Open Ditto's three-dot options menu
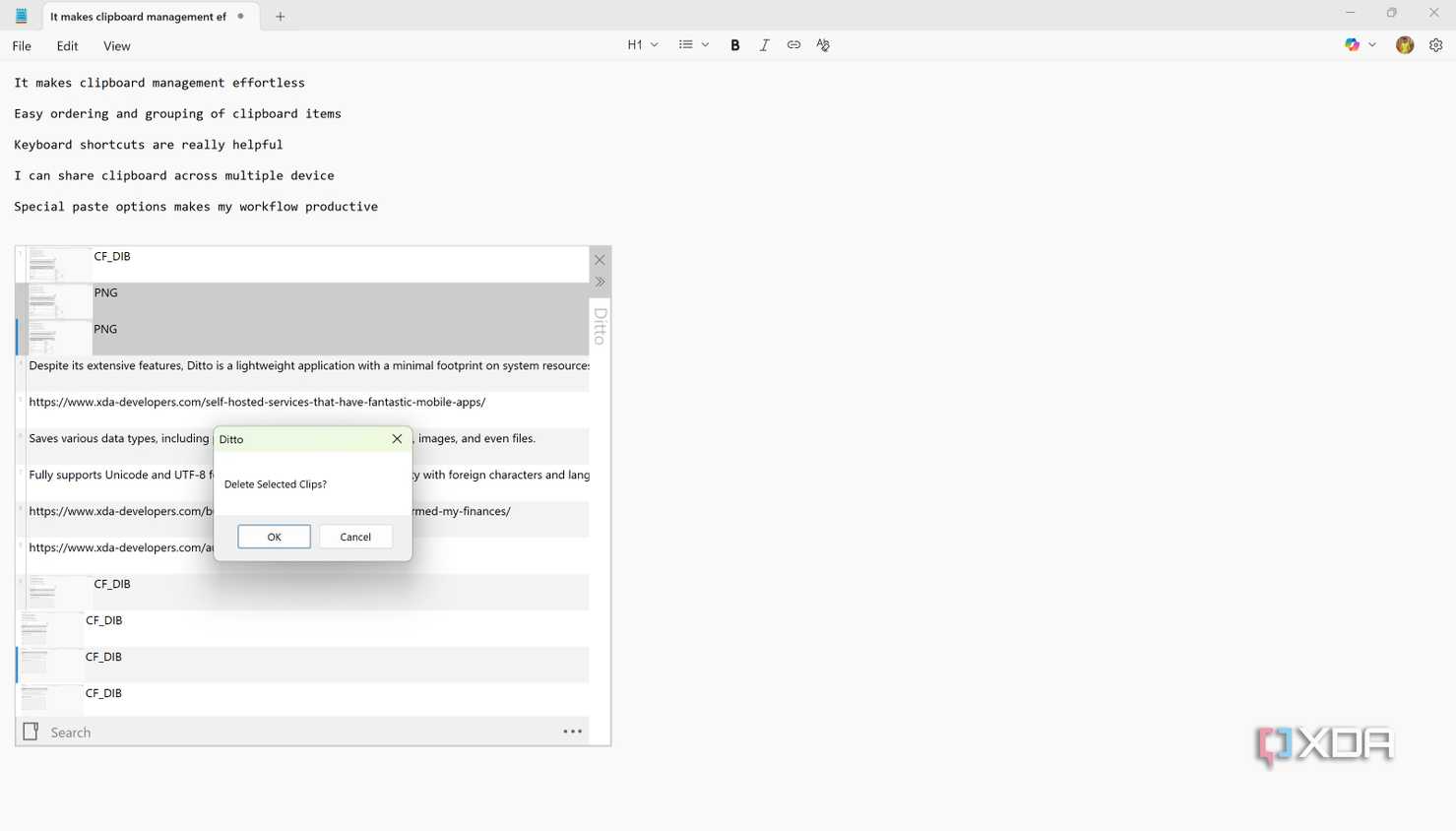The height and width of the screenshot is (831, 1456). point(572,732)
